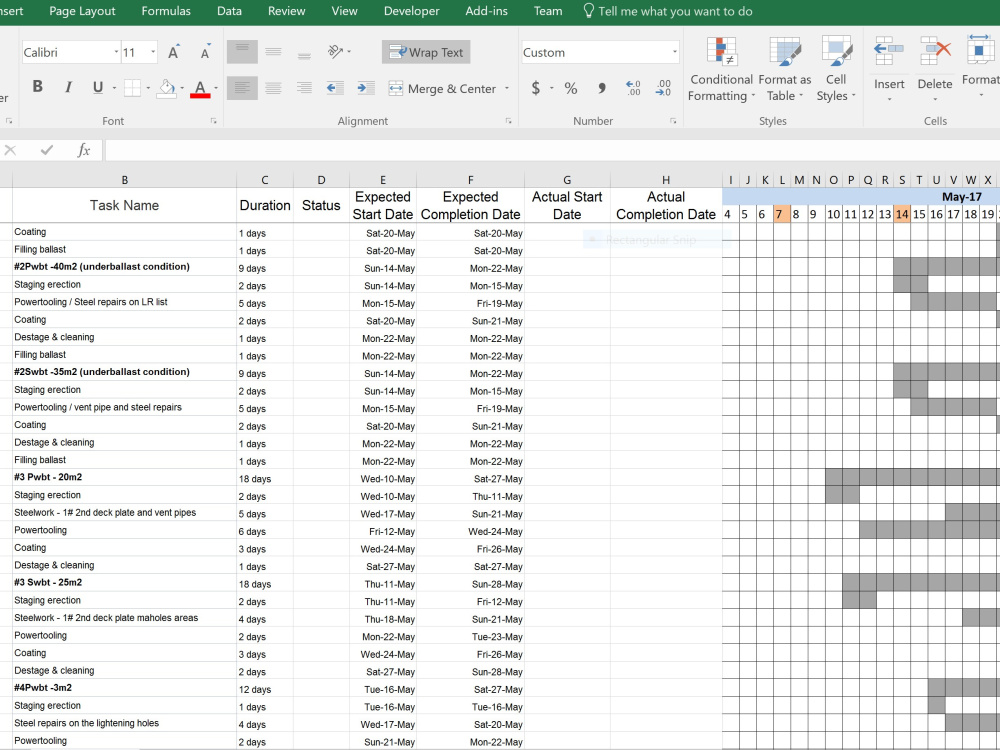
Task: Click Increase Decimal
Action: [632, 88]
